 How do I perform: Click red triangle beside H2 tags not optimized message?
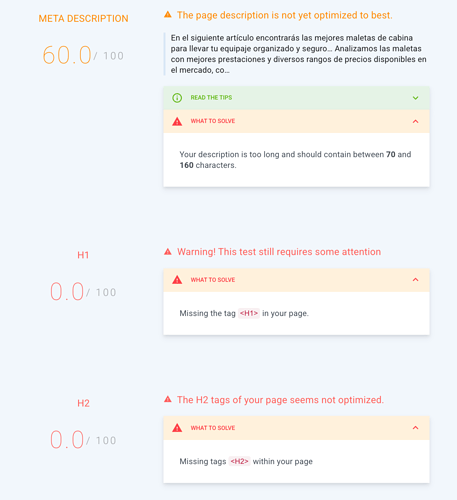tap(168, 399)
